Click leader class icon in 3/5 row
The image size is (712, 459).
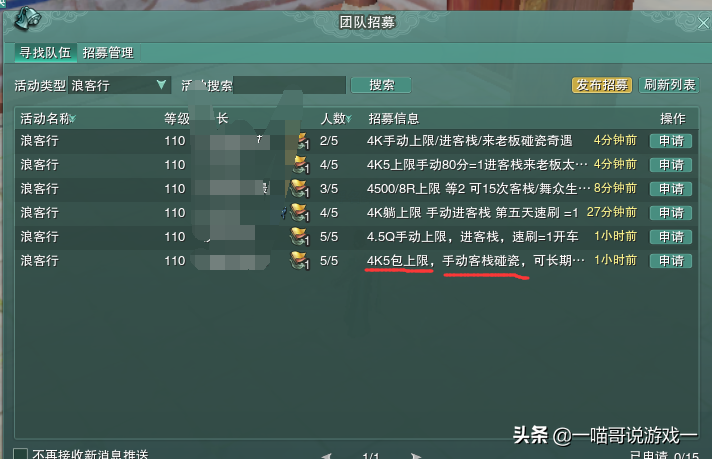(x=300, y=189)
